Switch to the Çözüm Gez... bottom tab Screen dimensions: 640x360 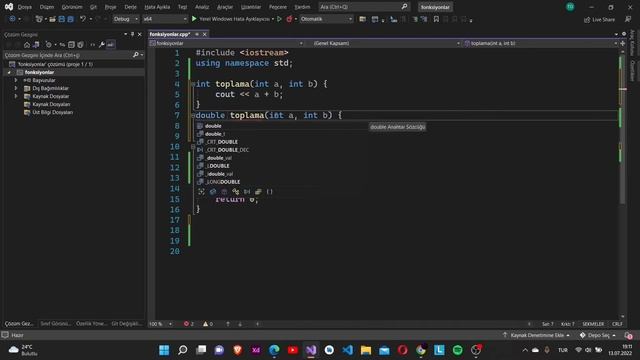pos(19,323)
